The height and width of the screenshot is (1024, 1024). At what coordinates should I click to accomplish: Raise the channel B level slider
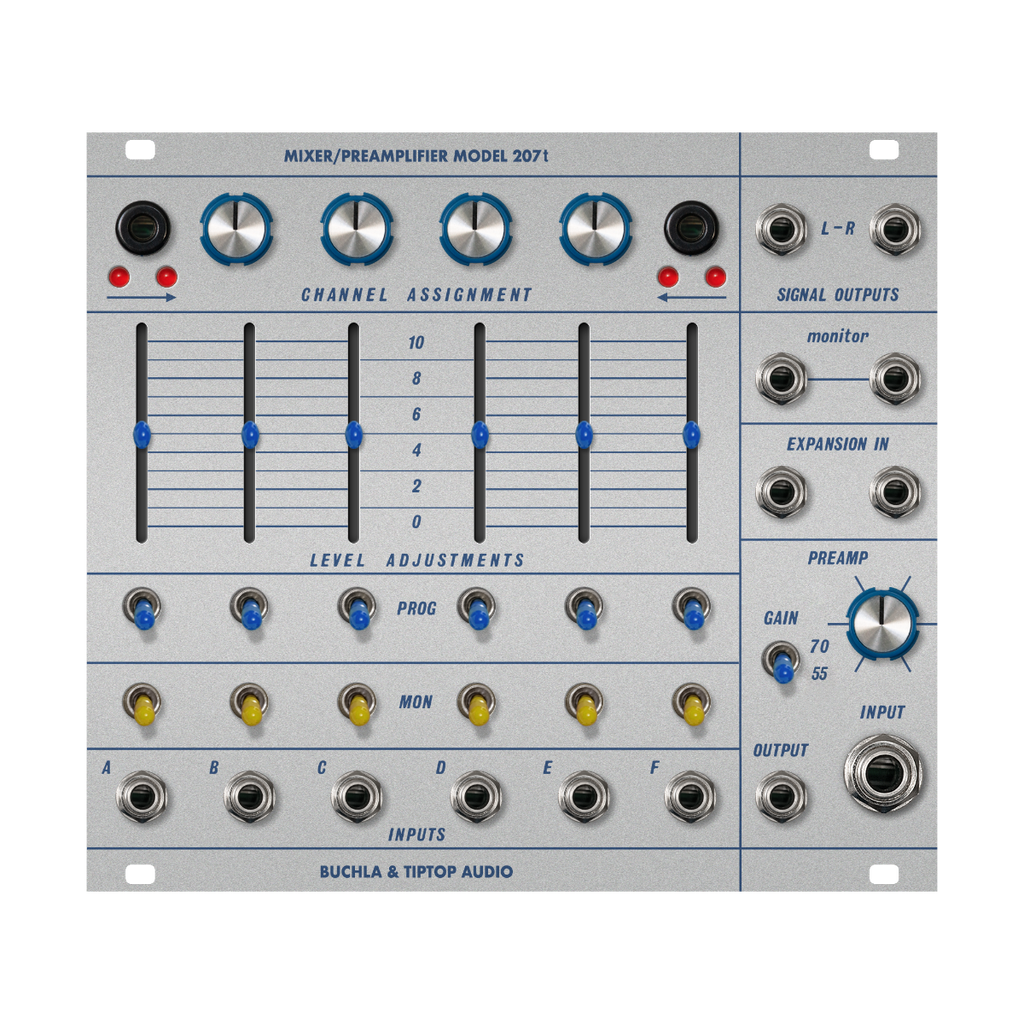248,432
